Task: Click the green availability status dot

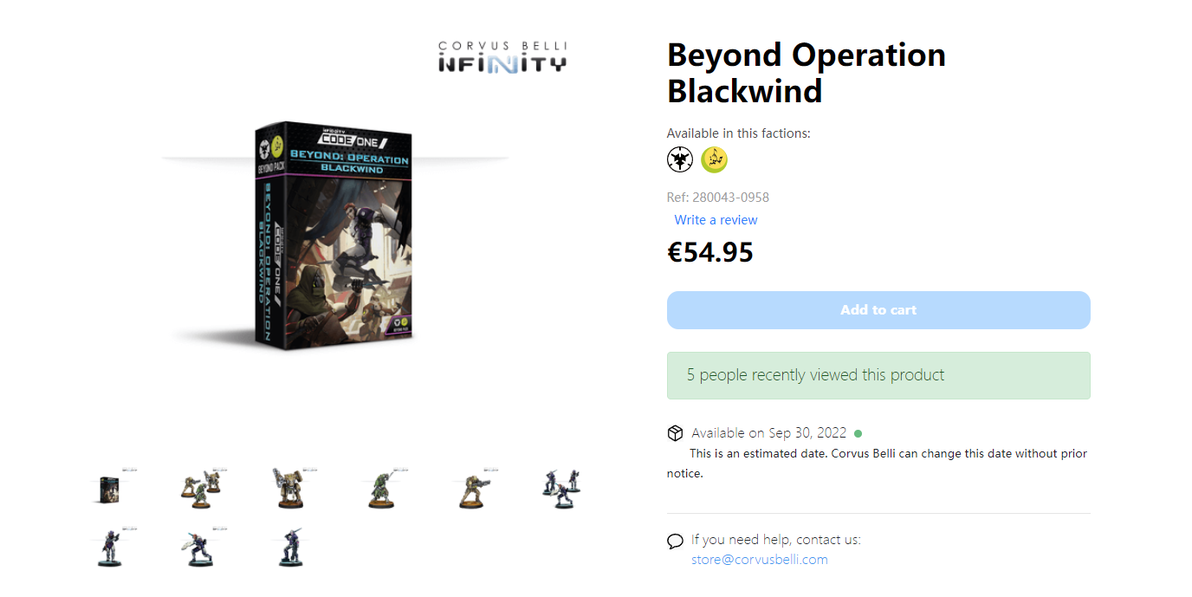Action: coord(858,434)
